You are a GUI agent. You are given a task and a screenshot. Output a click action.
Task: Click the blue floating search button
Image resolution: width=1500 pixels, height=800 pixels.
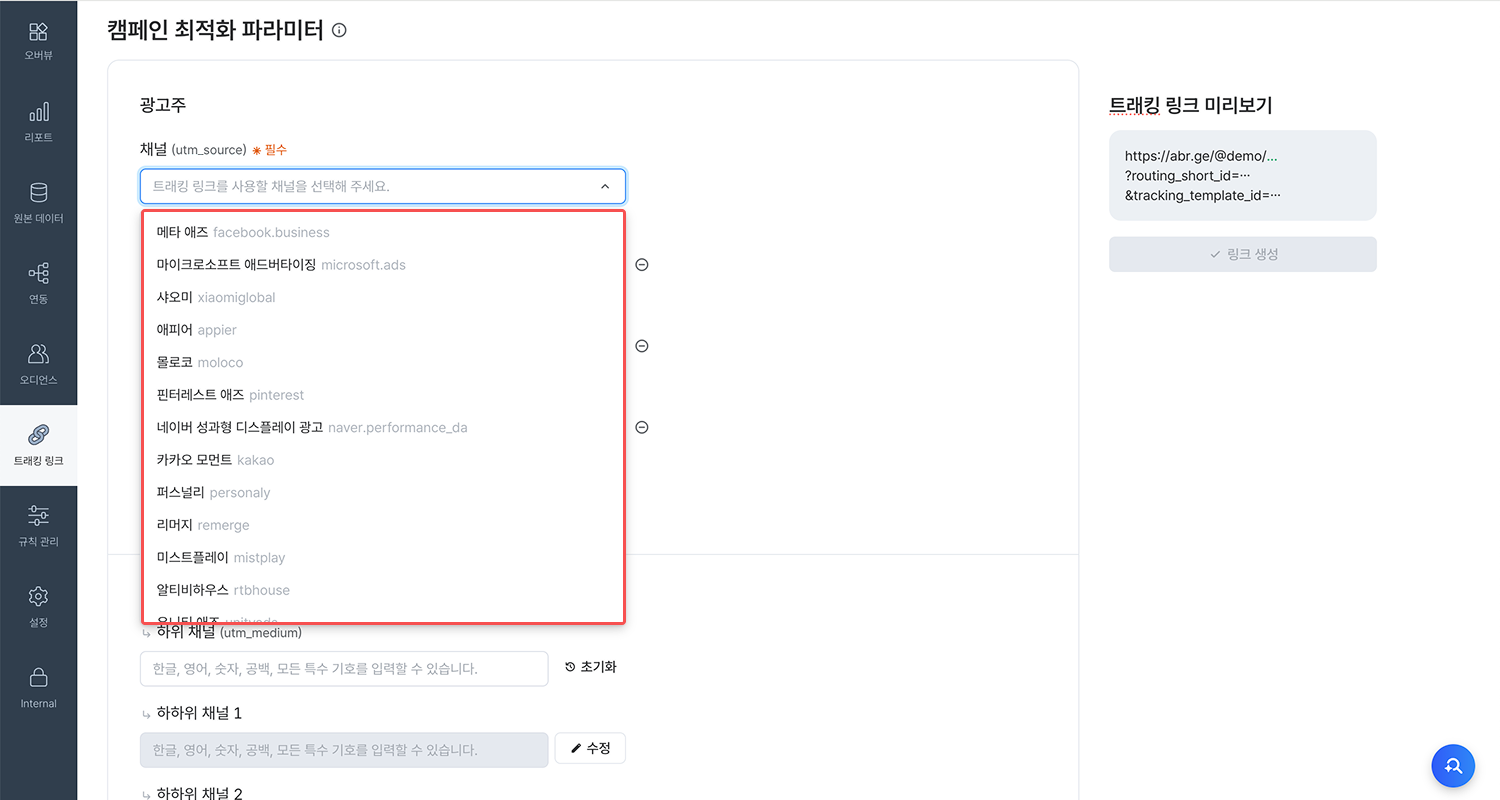point(1453,766)
